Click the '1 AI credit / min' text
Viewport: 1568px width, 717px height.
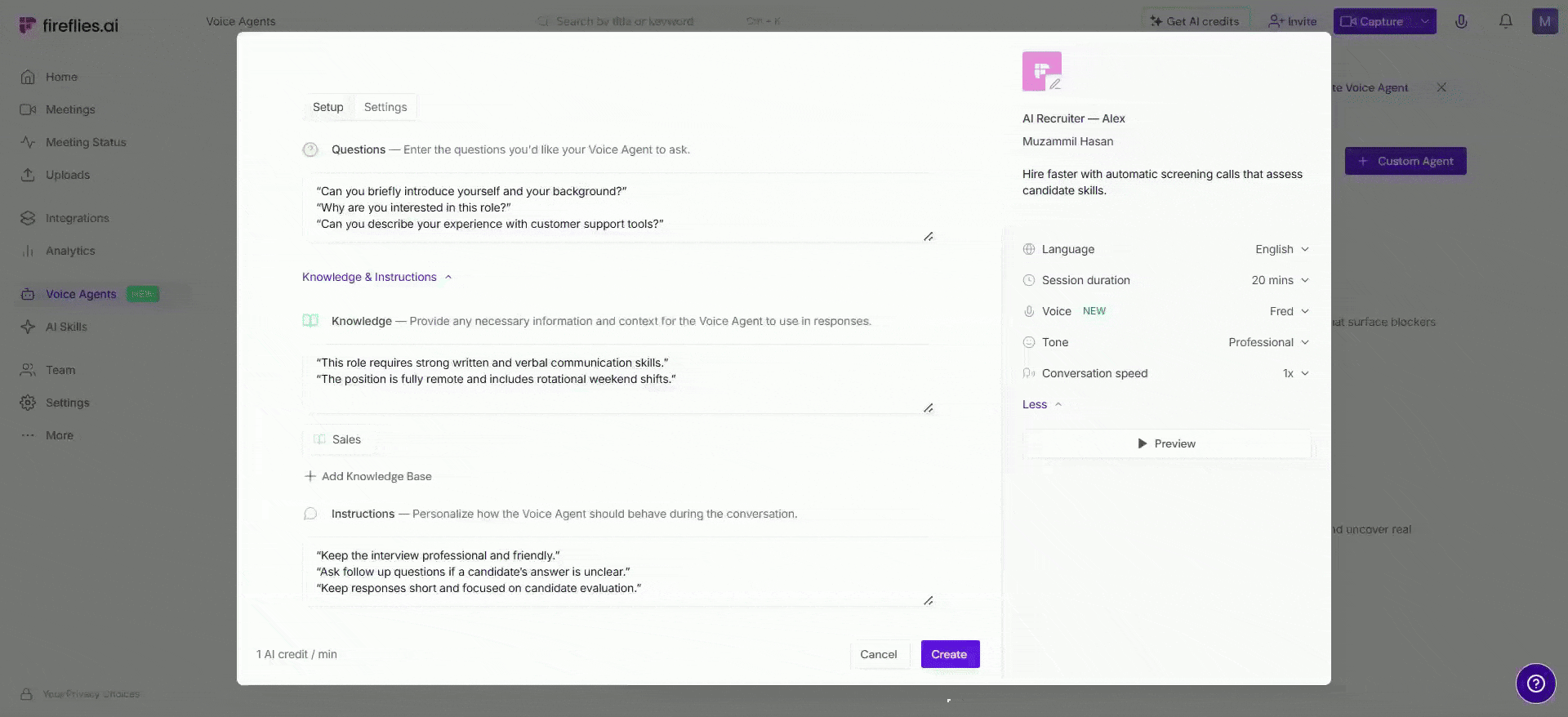[296, 654]
